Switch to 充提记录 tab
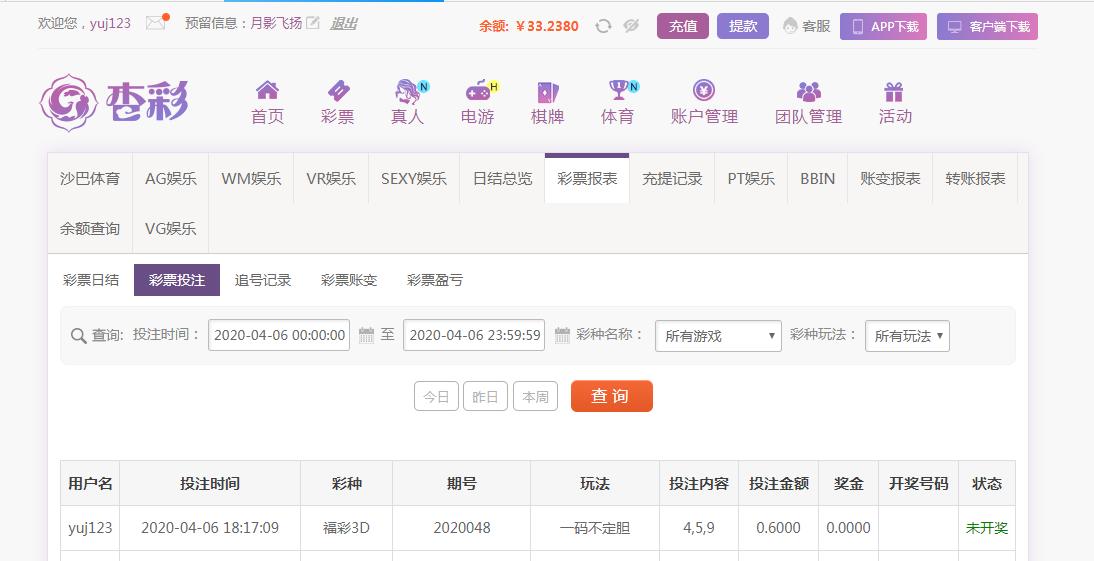 click(672, 179)
